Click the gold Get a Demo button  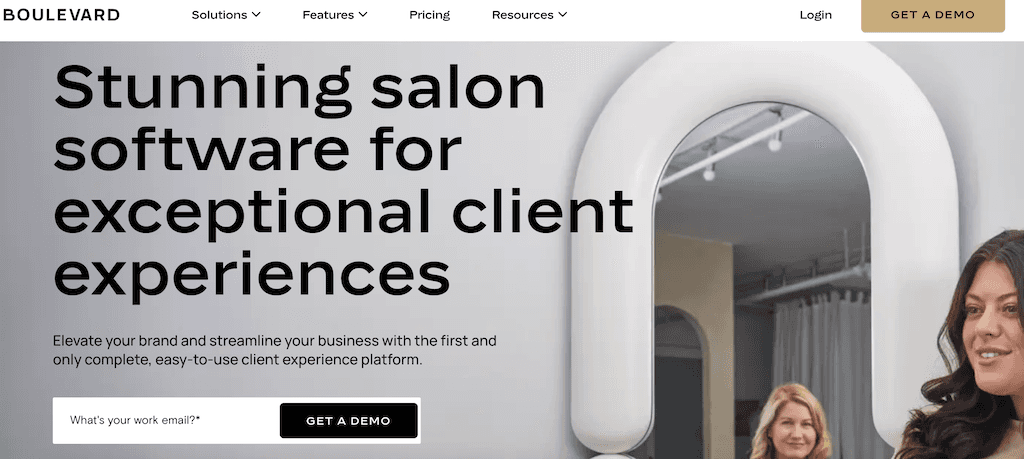(x=933, y=15)
